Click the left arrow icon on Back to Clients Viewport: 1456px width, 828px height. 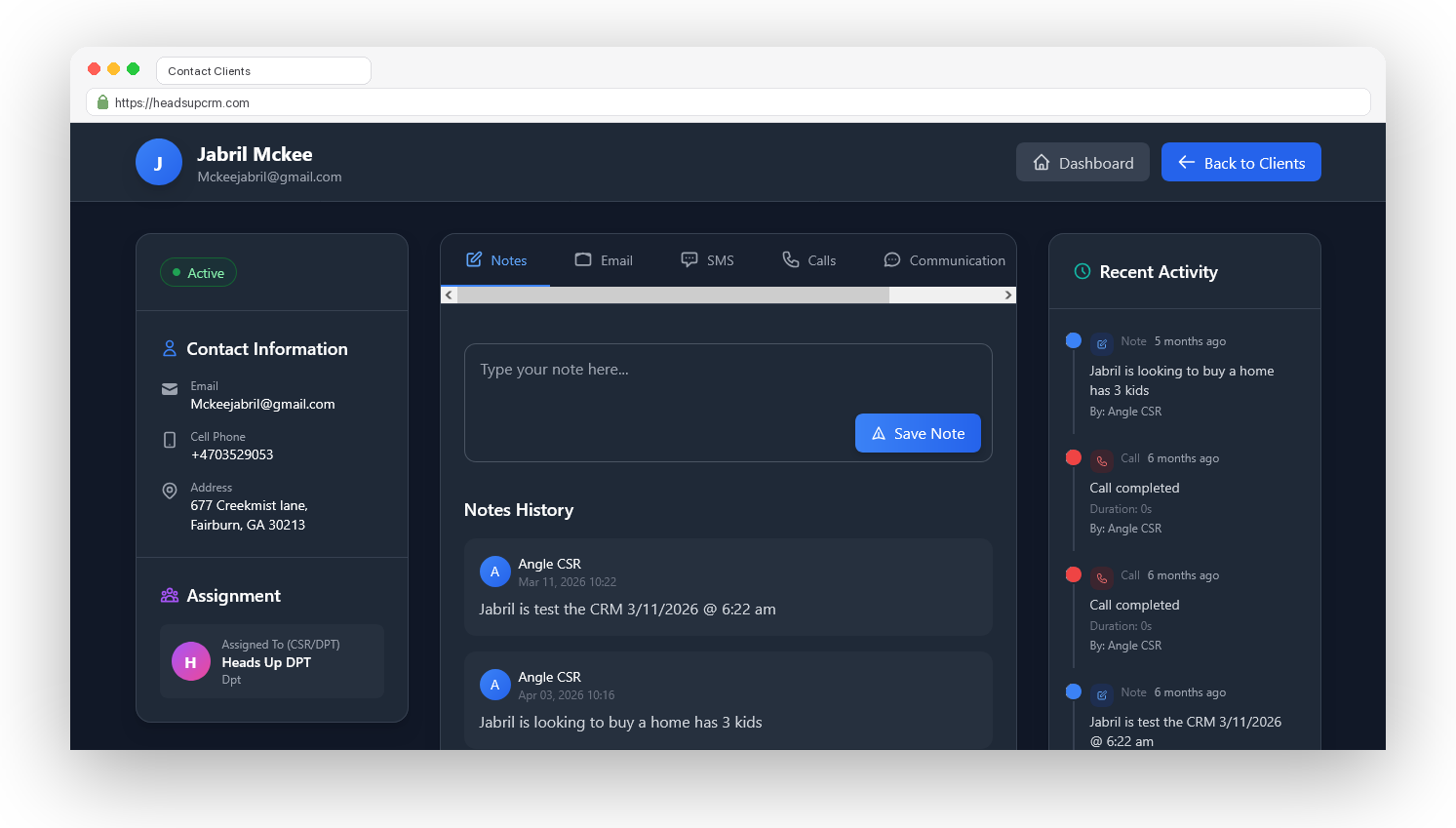[1187, 162]
